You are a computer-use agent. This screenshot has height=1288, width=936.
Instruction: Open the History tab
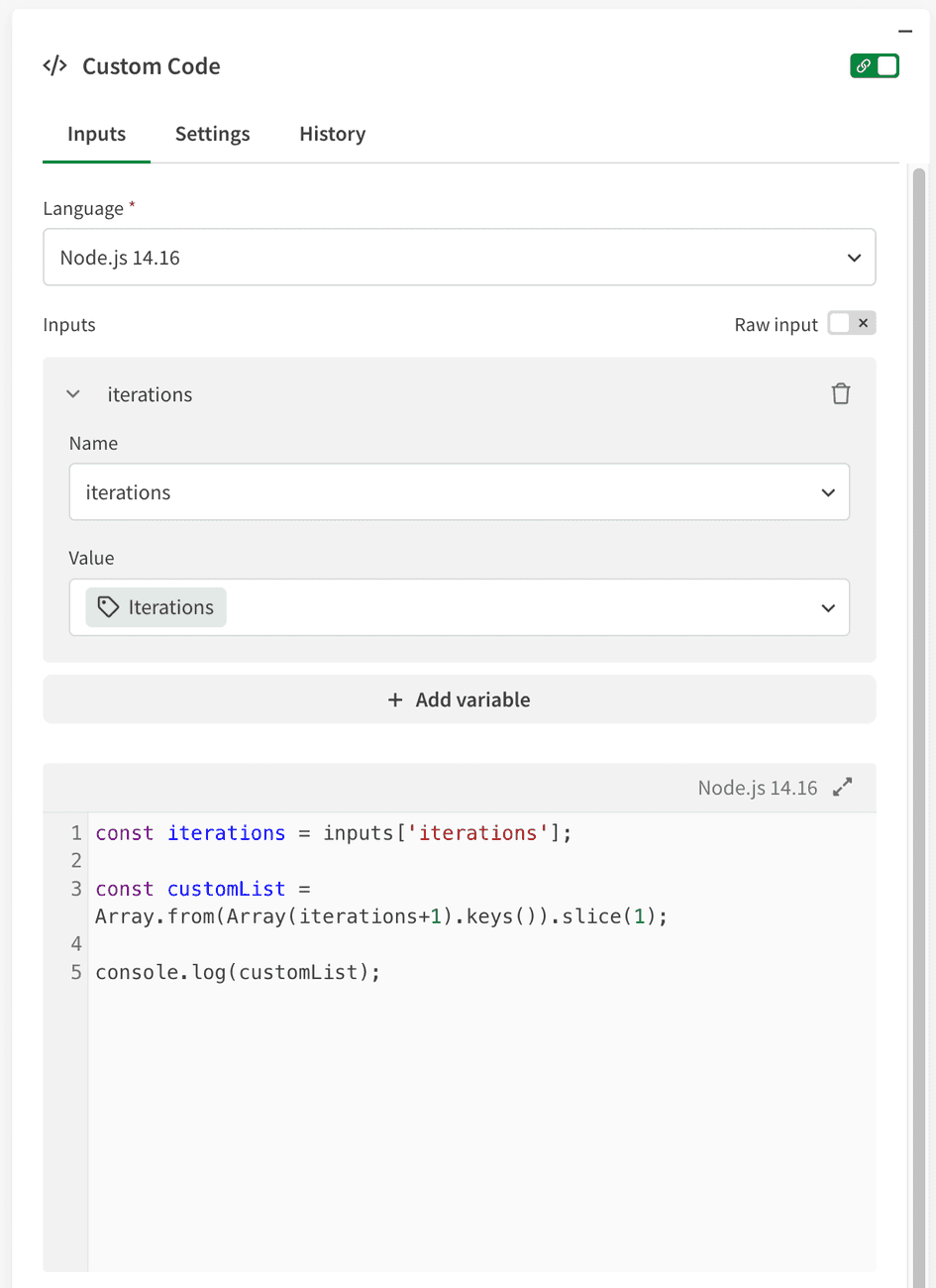click(x=332, y=134)
